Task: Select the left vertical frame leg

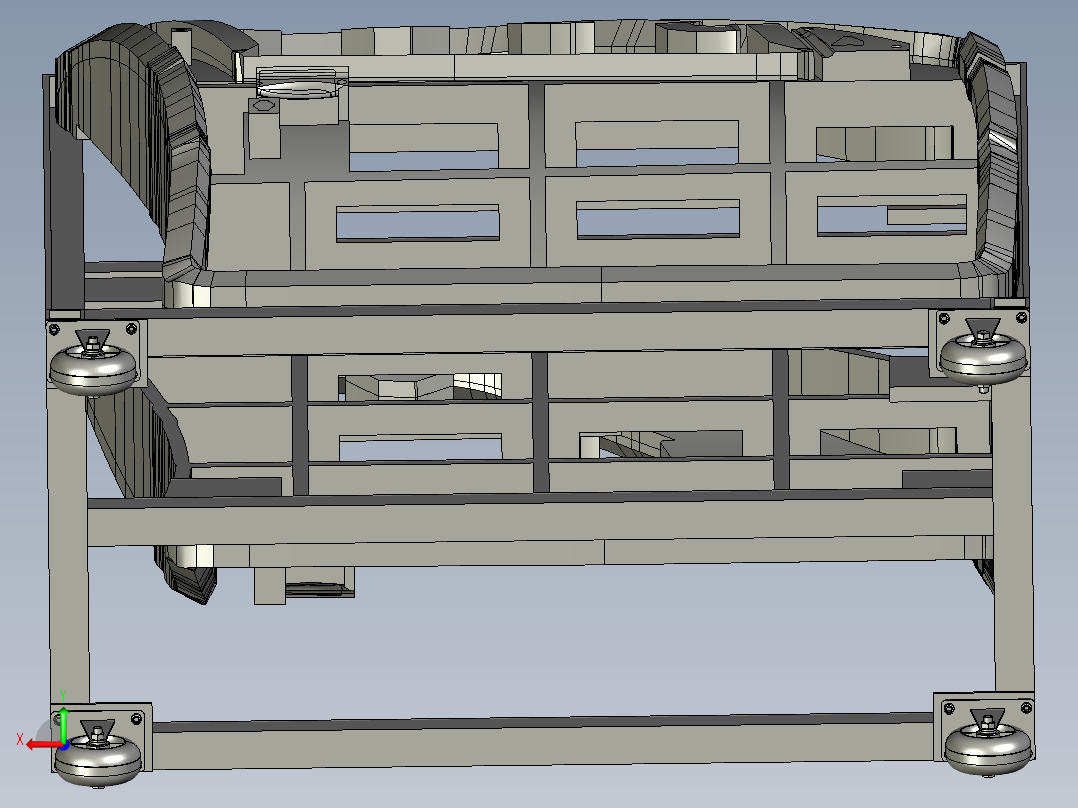Action: [x=69, y=547]
